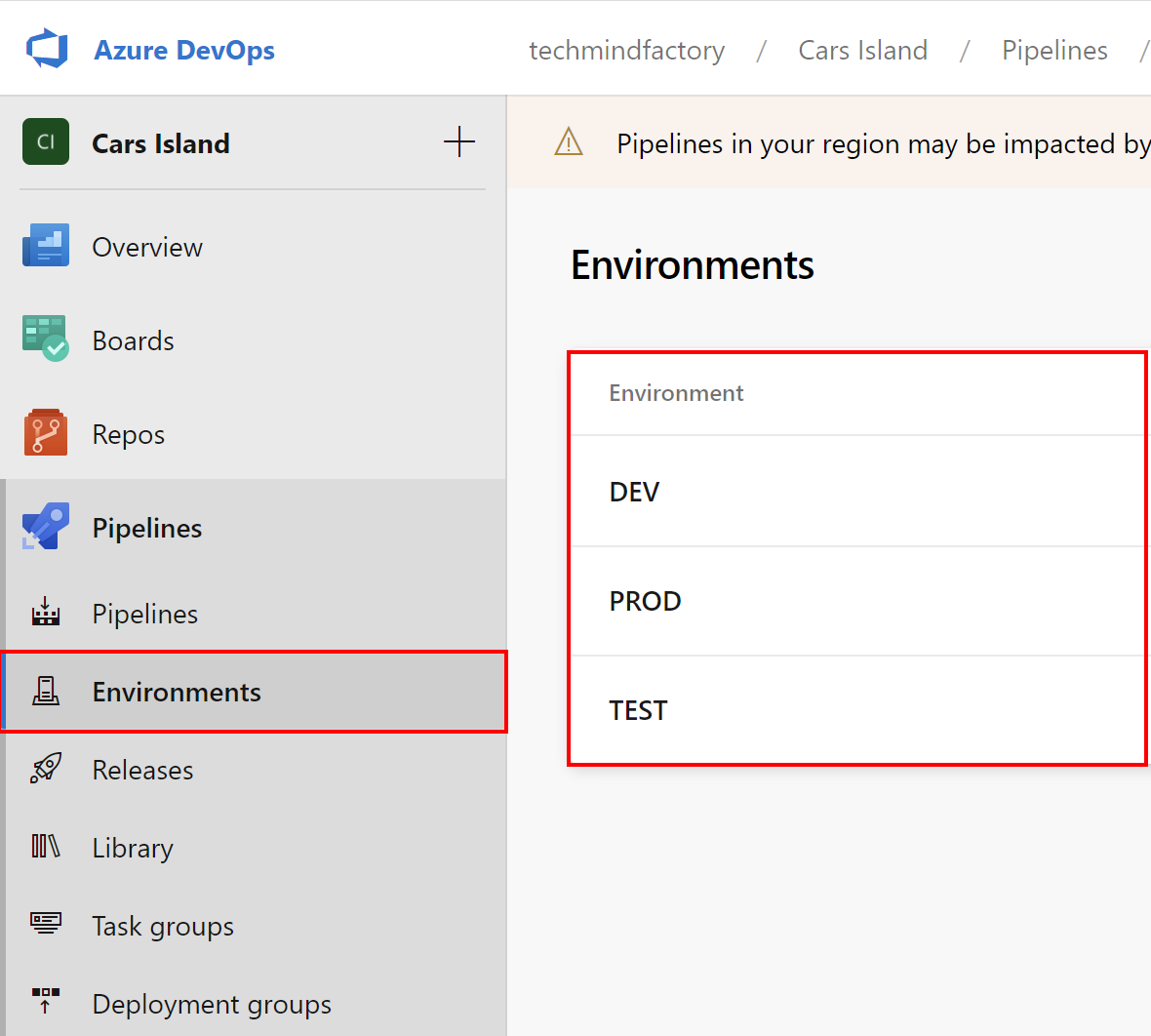Click techmindfactory in the breadcrumb
The width and height of the screenshot is (1151, 1036).
tap(627, 50)
